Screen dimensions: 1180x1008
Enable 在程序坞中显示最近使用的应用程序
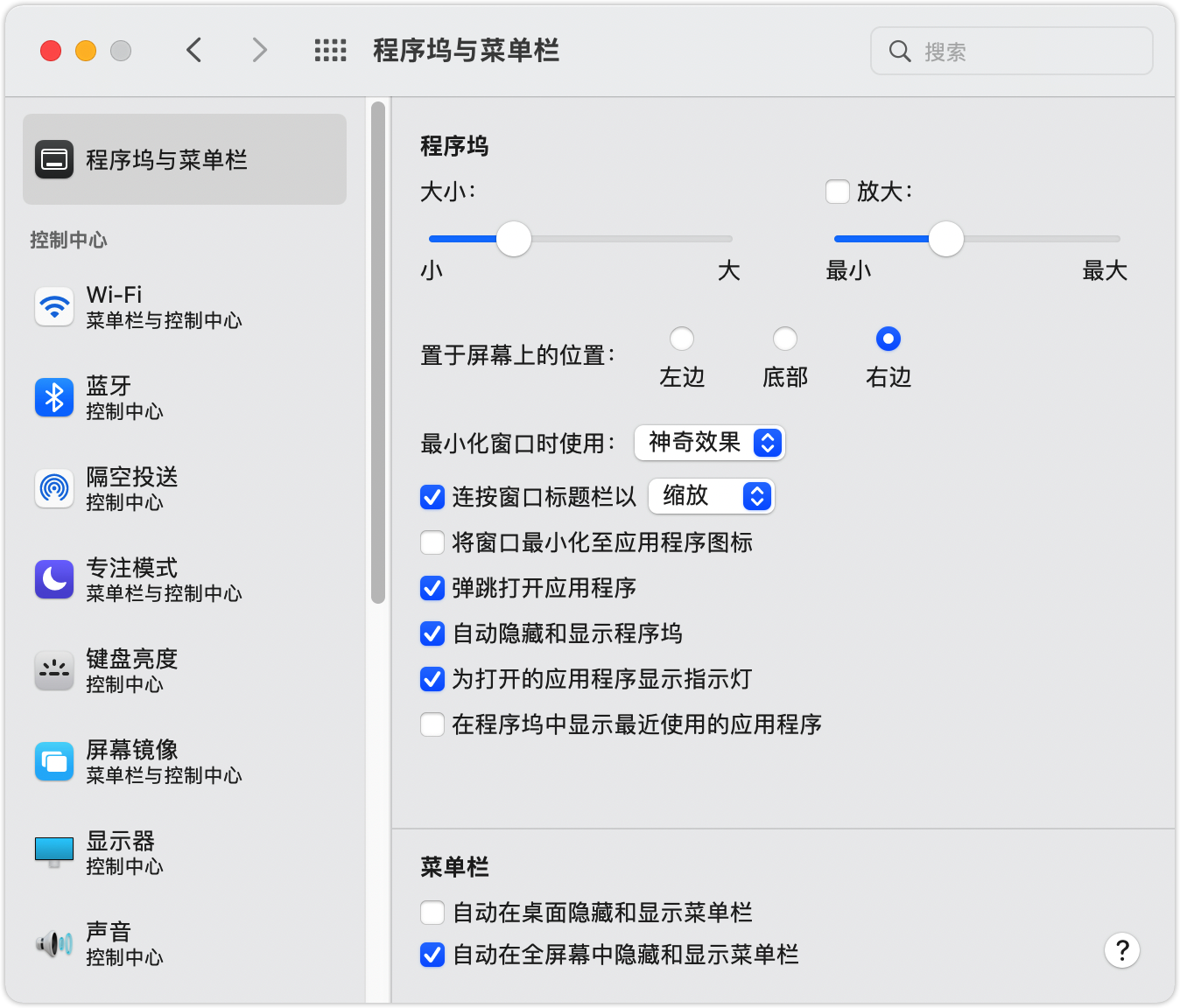pyautogui.click(x=432, y=724)
